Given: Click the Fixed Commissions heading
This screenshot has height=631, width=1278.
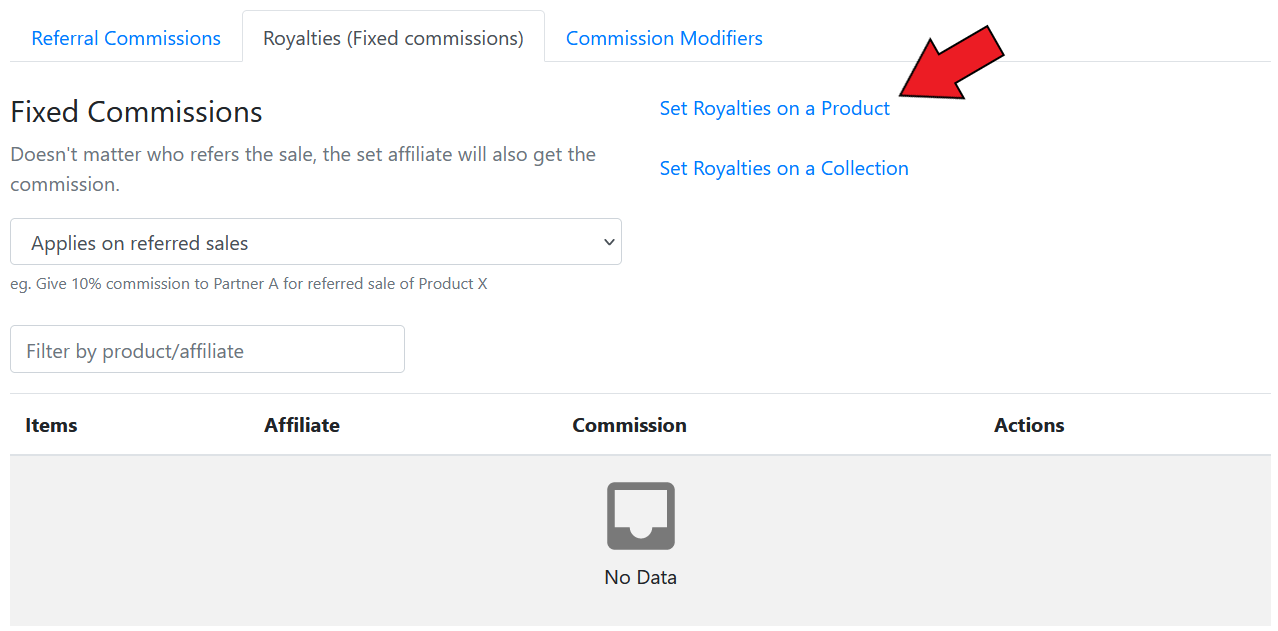Looking at the screenshot, I should pyautogui.click(x=136, y=112).
